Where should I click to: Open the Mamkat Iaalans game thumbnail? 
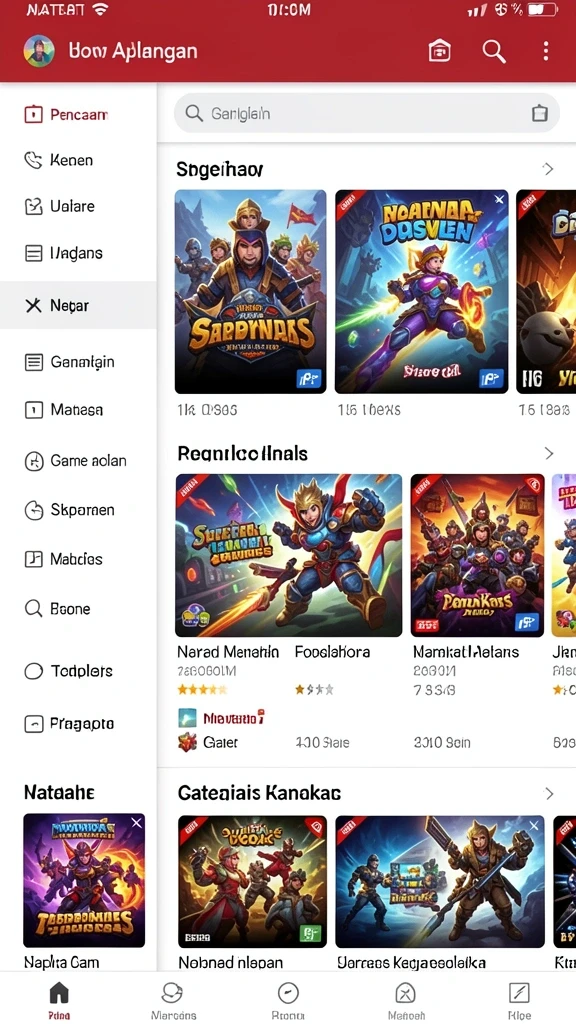(477, 555)
